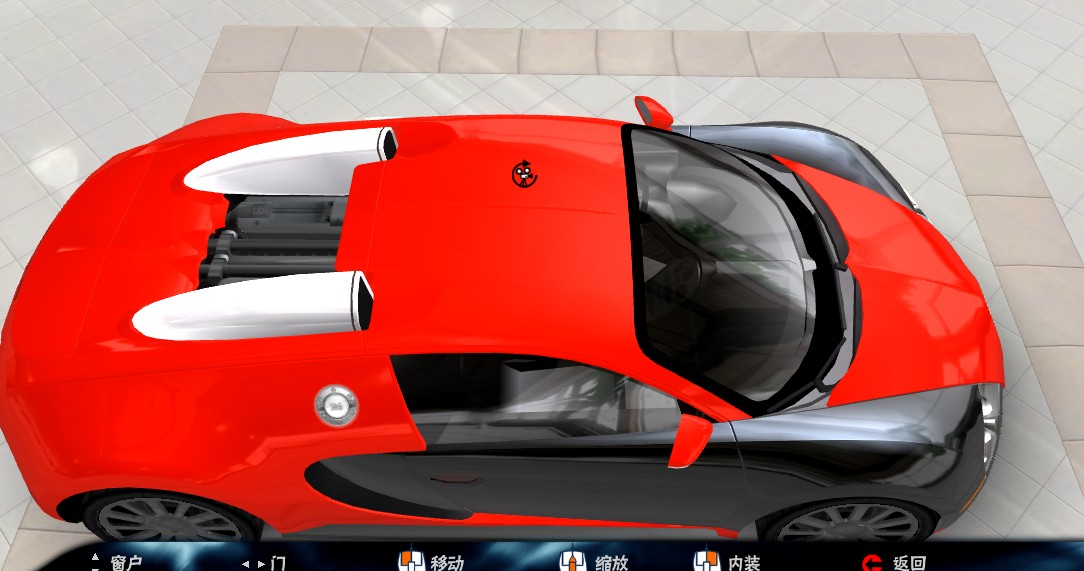The image size is (1084, 571).
Task: Click the 移动 move label
Action: (447, 563)
